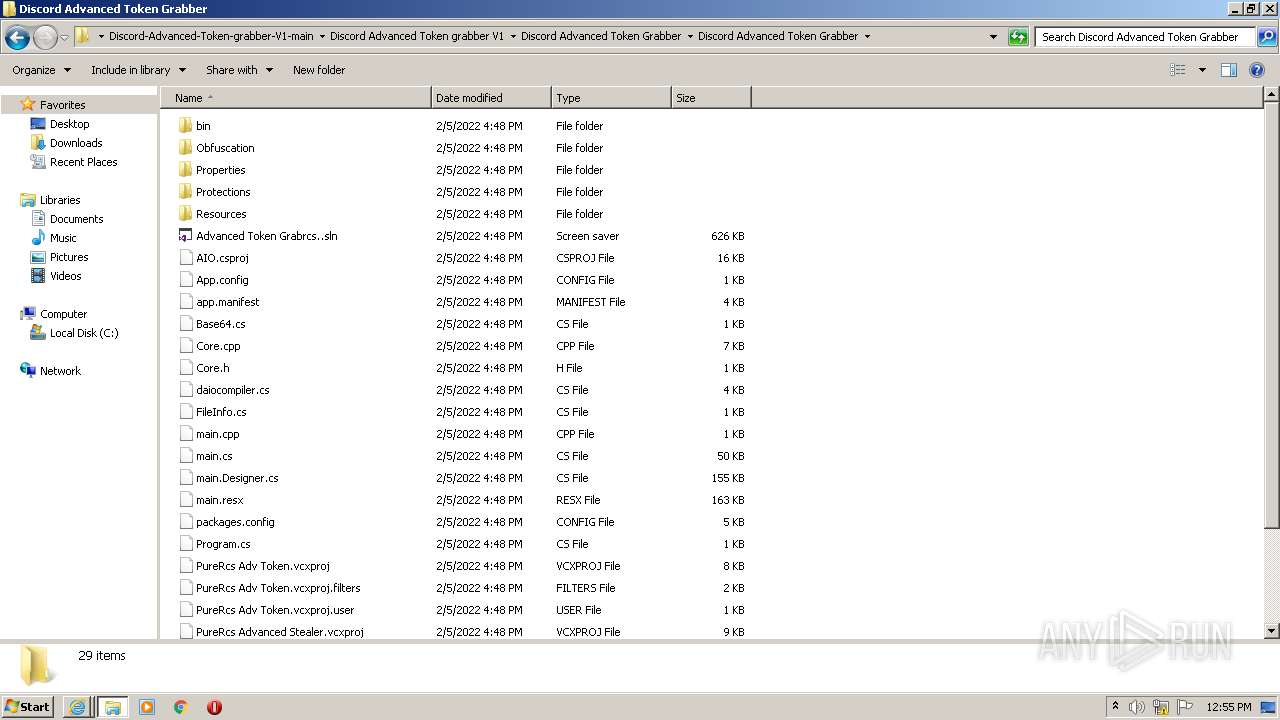Select the Base64.cs file

(220, 324)
